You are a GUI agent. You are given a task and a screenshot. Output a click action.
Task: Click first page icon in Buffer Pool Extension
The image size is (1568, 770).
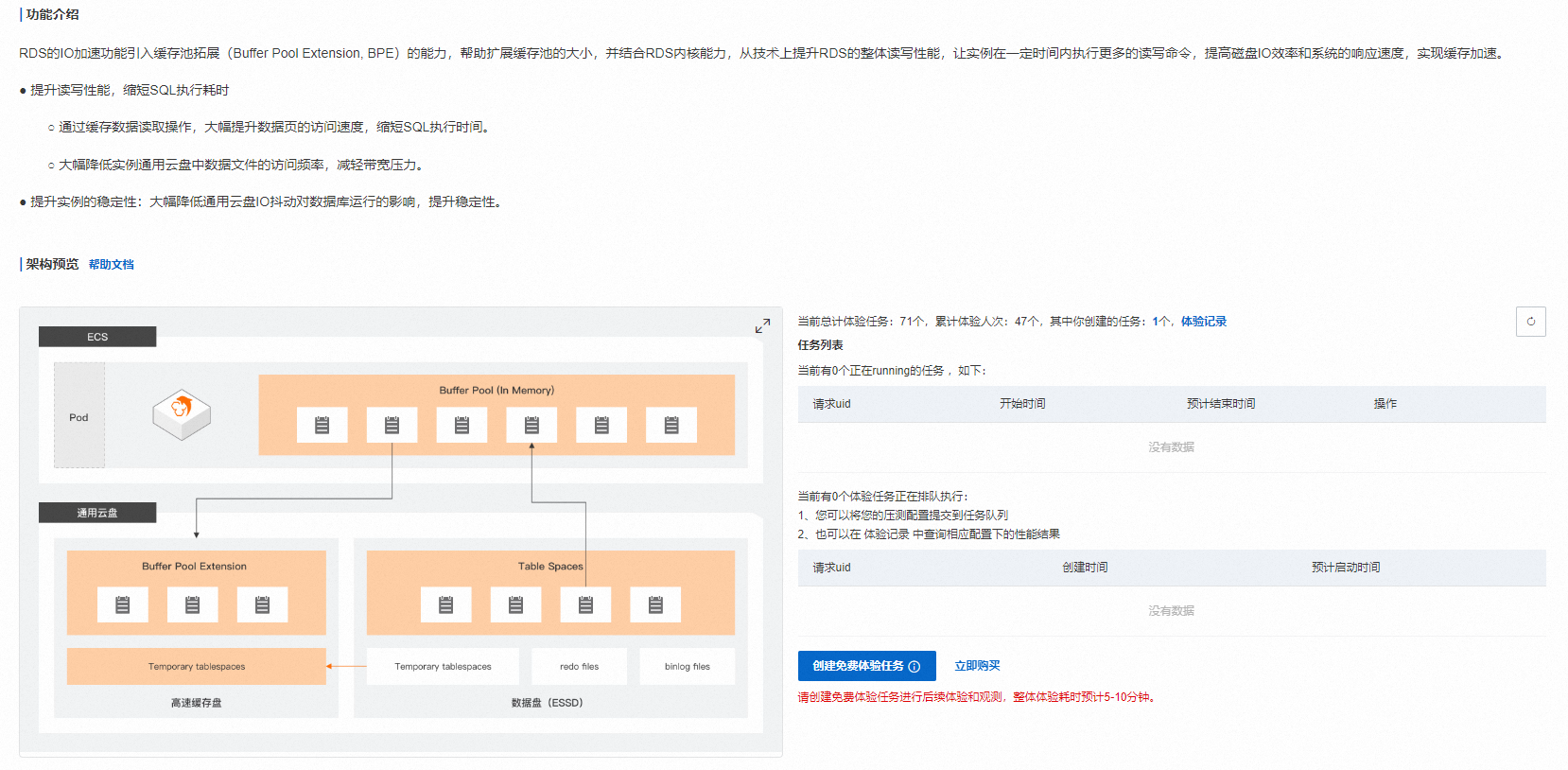[123, 605]
